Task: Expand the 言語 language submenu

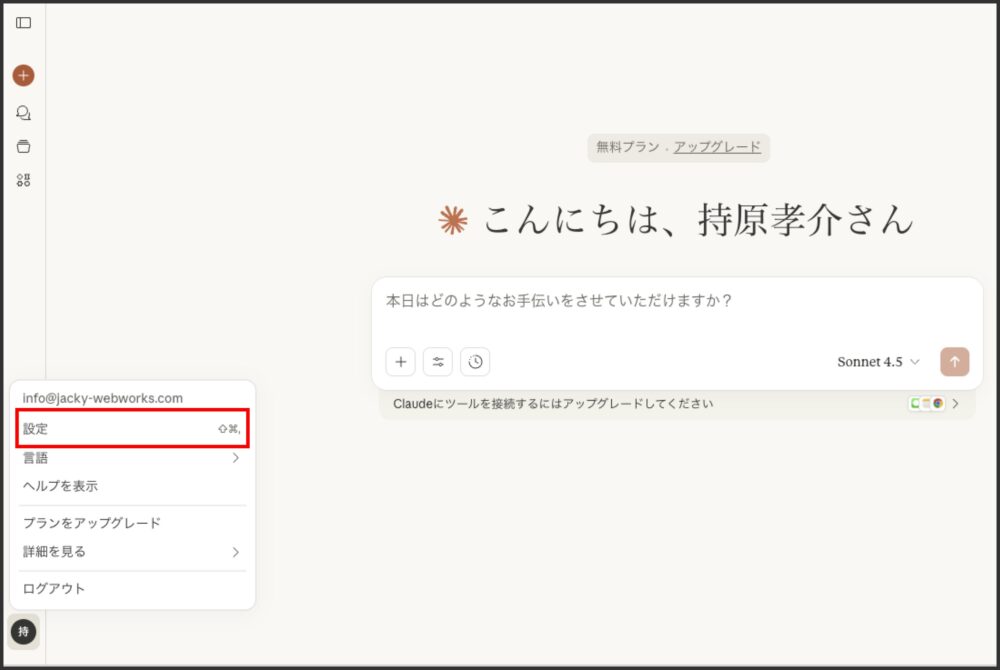Action: pyautogui.click(x=132, y=458)
